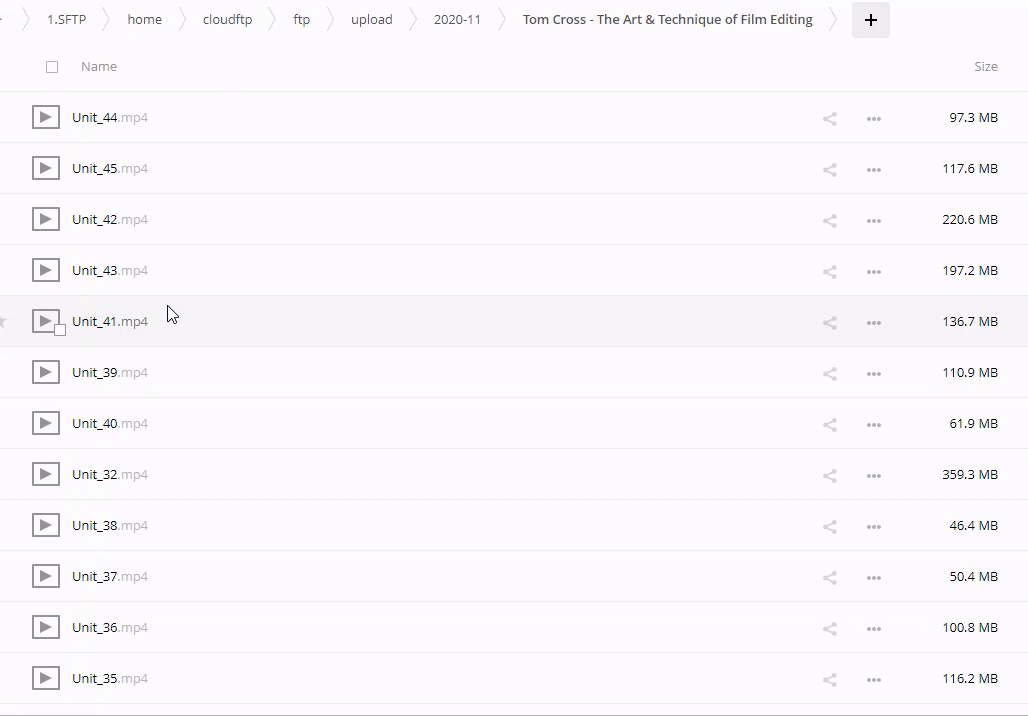Expand more options for Unit_39.mp4
The height and width of the screenshot is (716, 1028).
coord(873,373)
